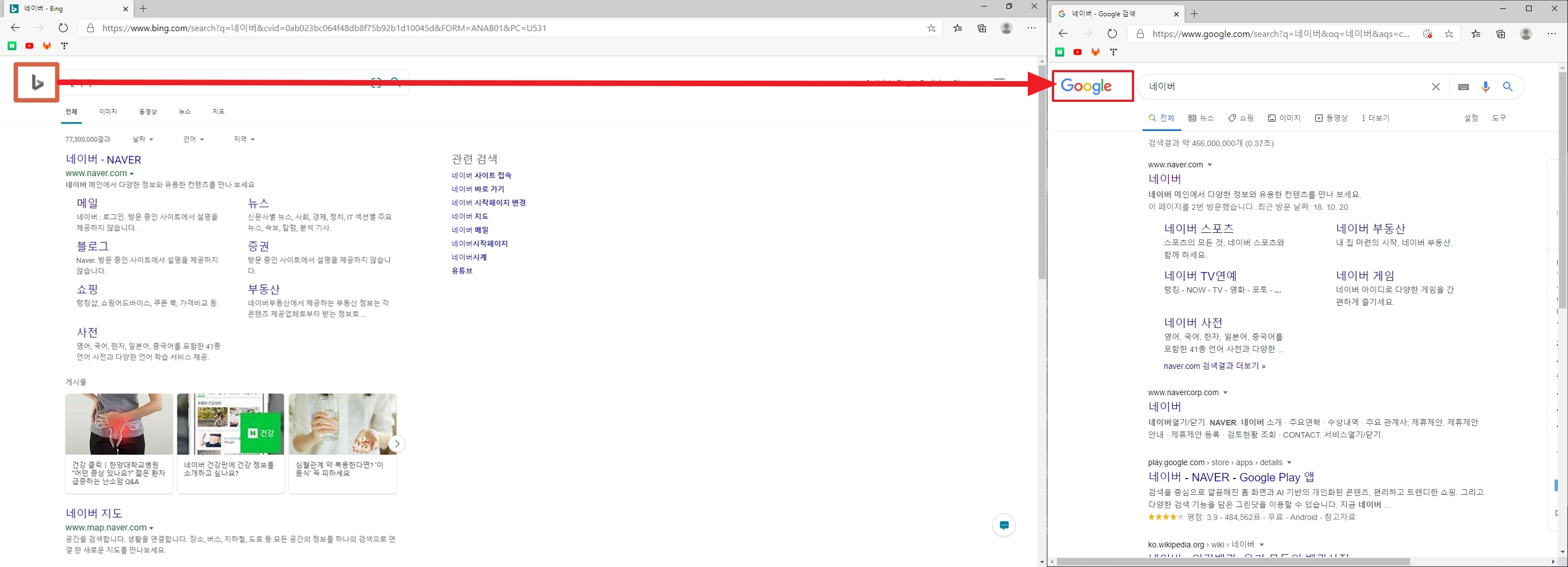Expand the Bing 날짜 date filter
The width and height of the screenshot is (1568, 567).
coord(143,139)
